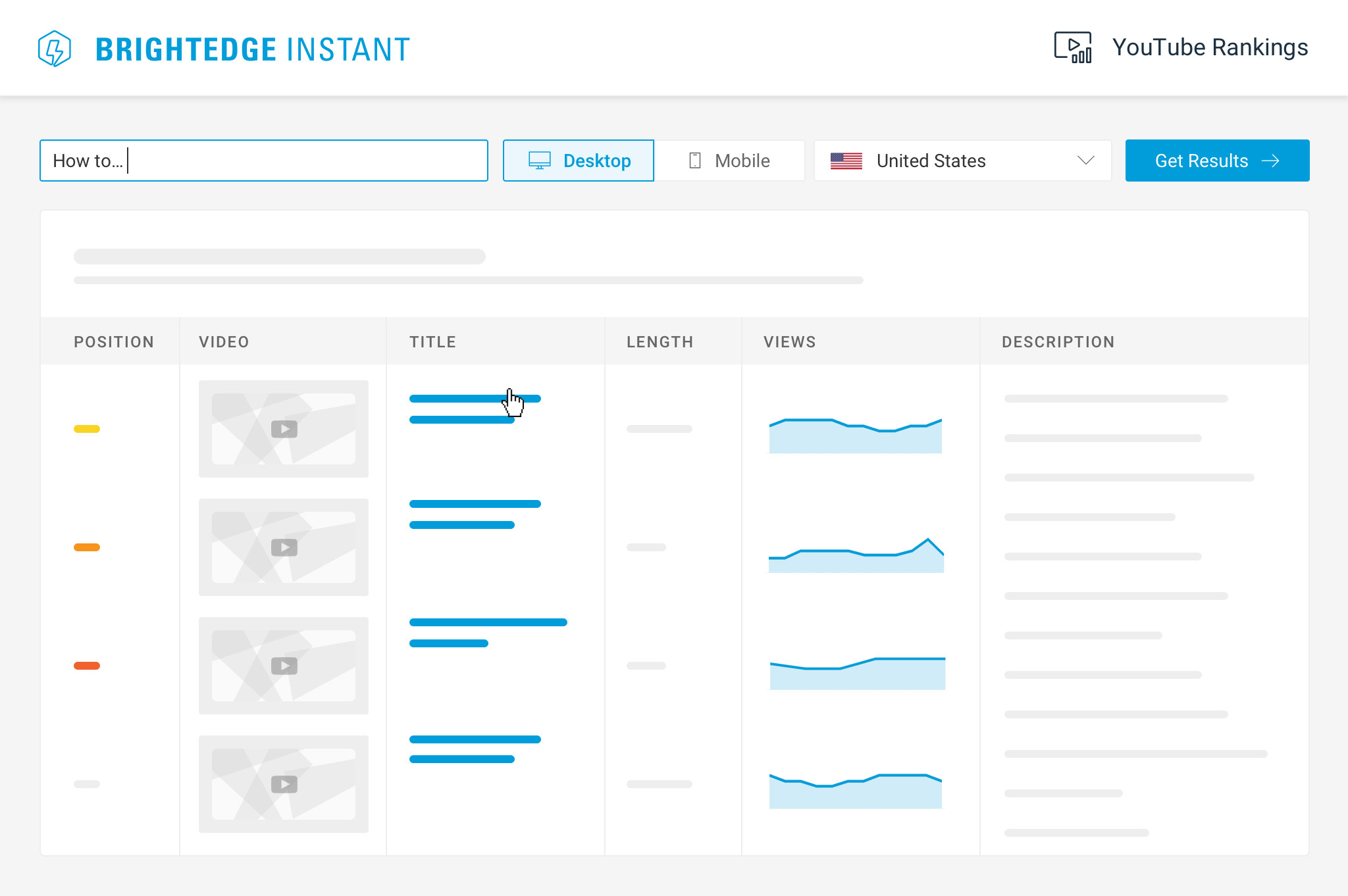
Task: Expand the country dropdown chevron
Action: (1085, 161)
